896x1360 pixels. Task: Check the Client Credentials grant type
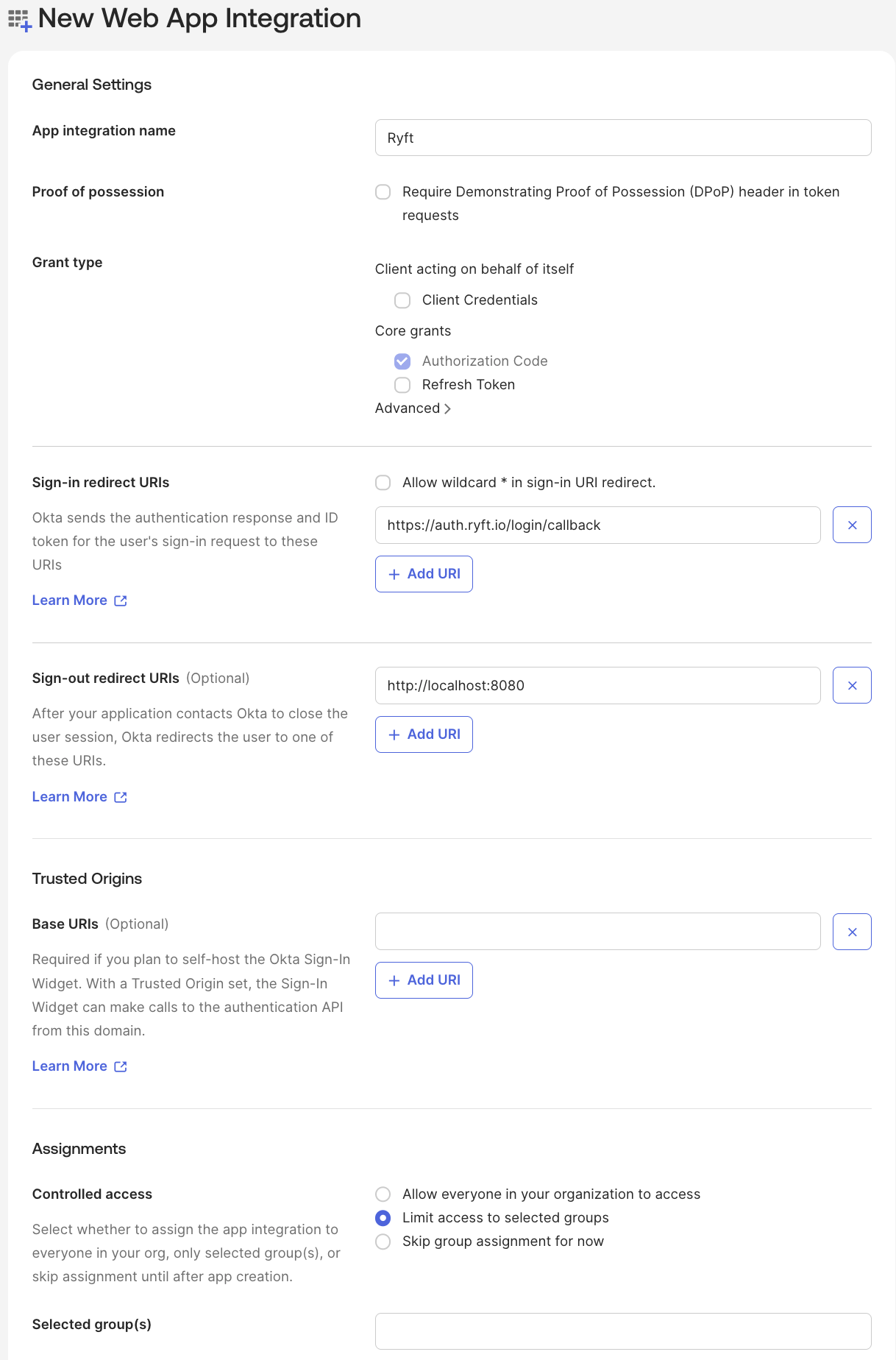tap(402, 300)
